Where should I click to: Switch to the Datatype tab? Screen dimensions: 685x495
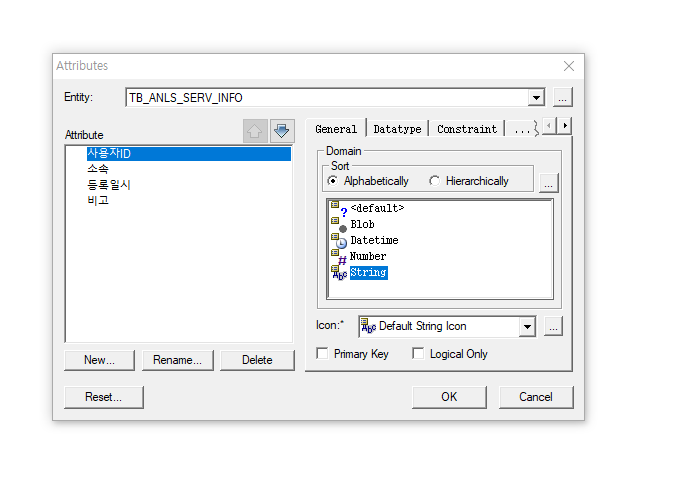(x=397, y=129)
